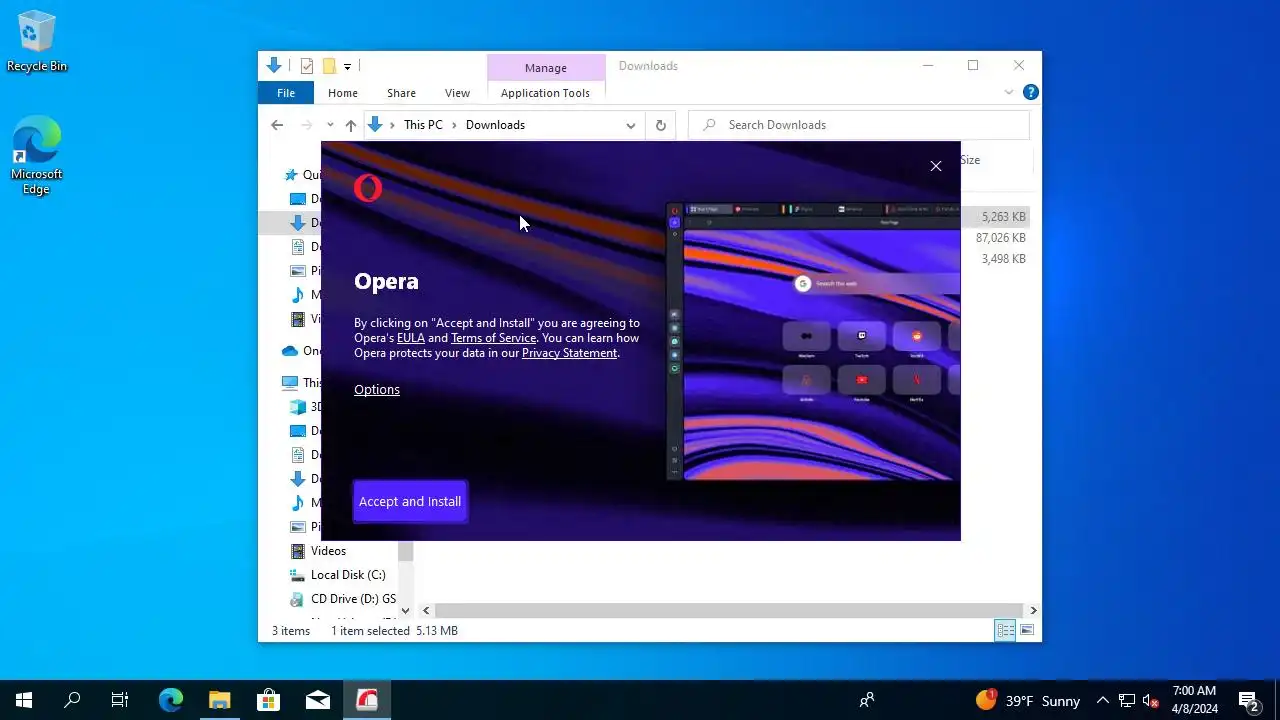Open the Recycle Bin desktop icon

pos(37,42)
